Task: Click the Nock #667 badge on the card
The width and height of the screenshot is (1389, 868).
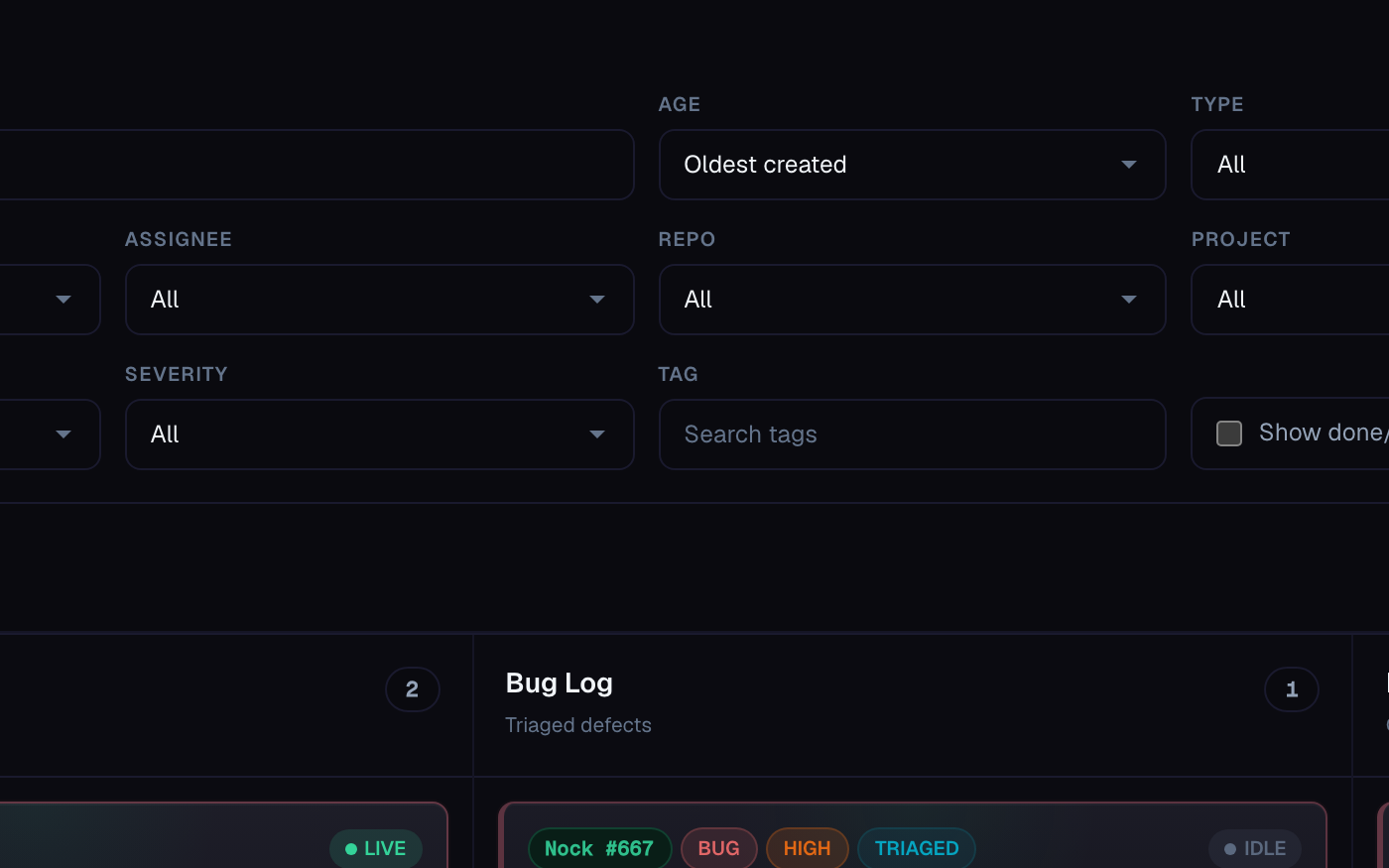Action: point(599,848)
